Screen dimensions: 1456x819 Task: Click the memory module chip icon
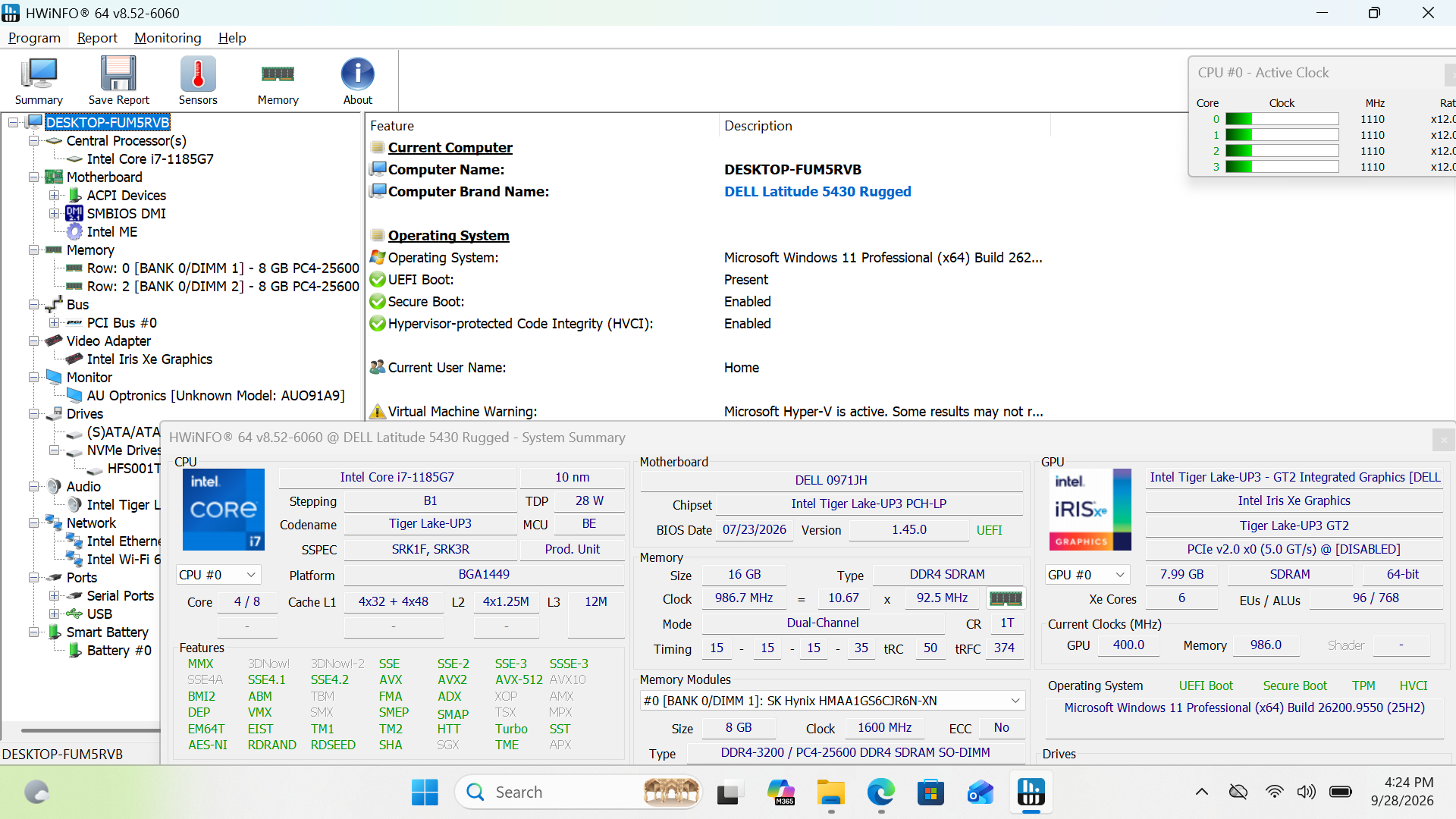tap(1006, 598)
